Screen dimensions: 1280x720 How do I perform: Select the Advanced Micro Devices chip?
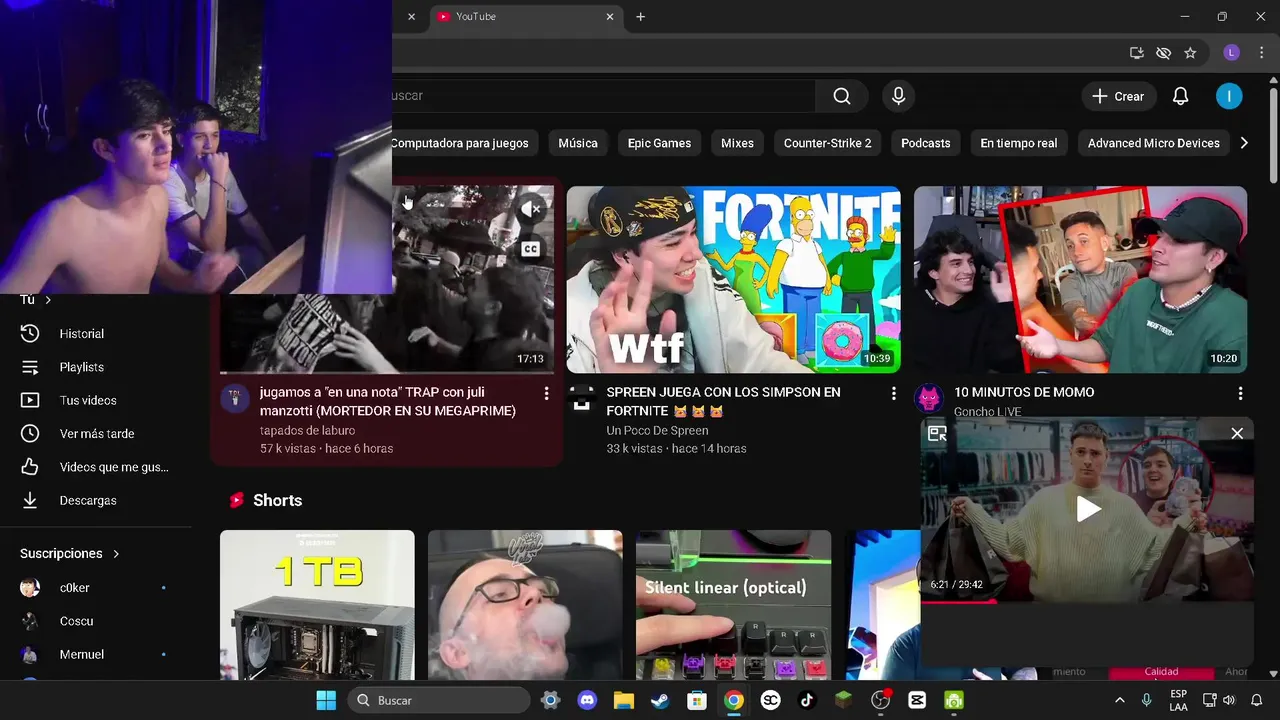[1153, 143]
